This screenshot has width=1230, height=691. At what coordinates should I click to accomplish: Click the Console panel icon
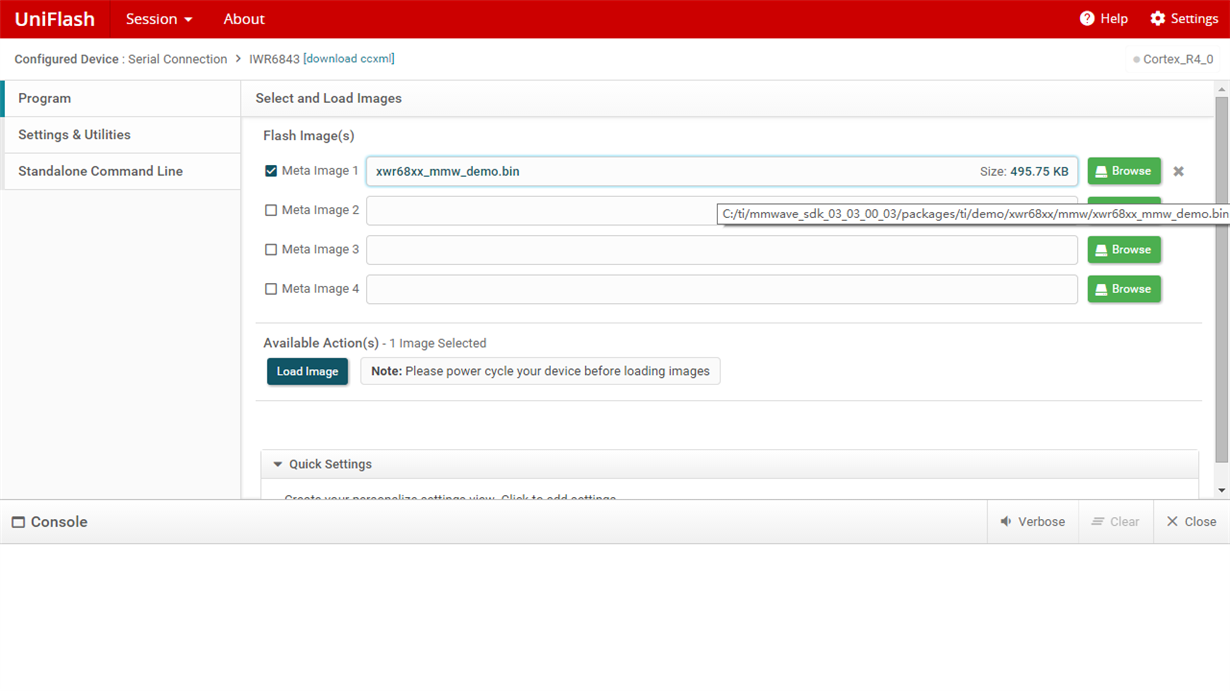pyautogui.click(x=17, y=521)
